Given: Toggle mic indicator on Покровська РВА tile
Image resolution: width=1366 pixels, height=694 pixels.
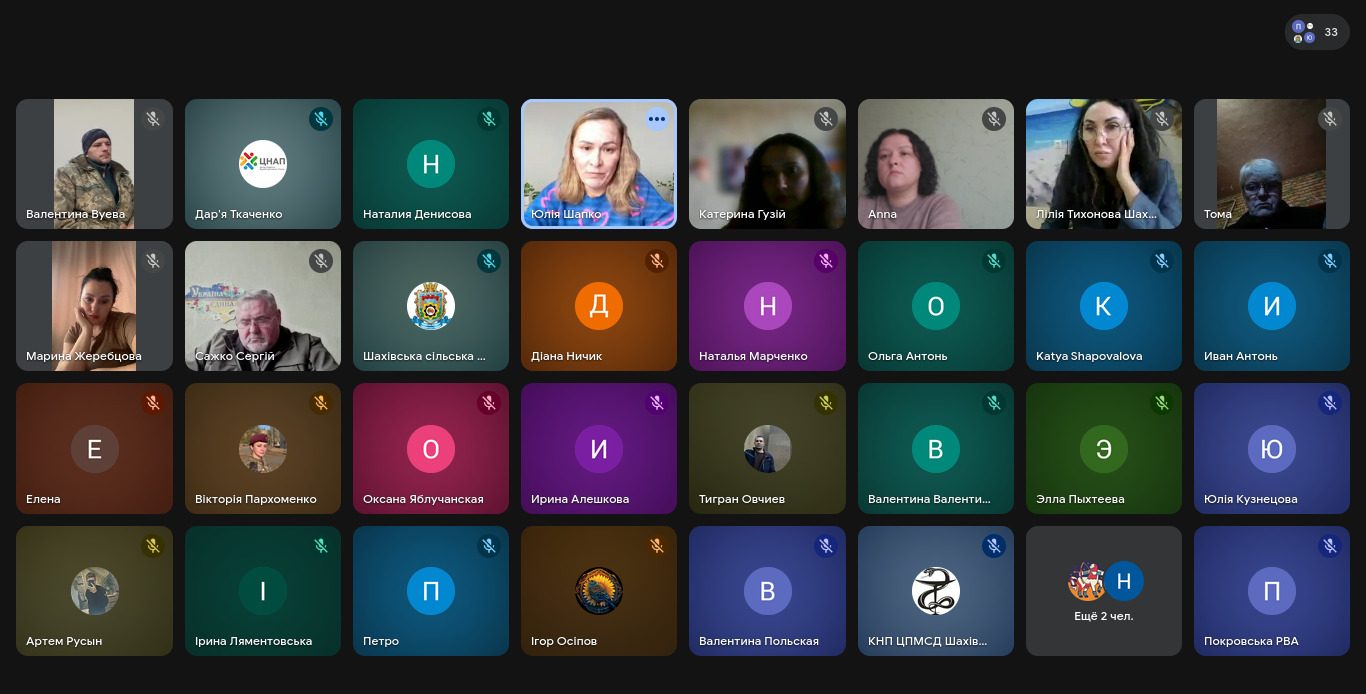Looking at the screenshot, I should click(1329, 546).
